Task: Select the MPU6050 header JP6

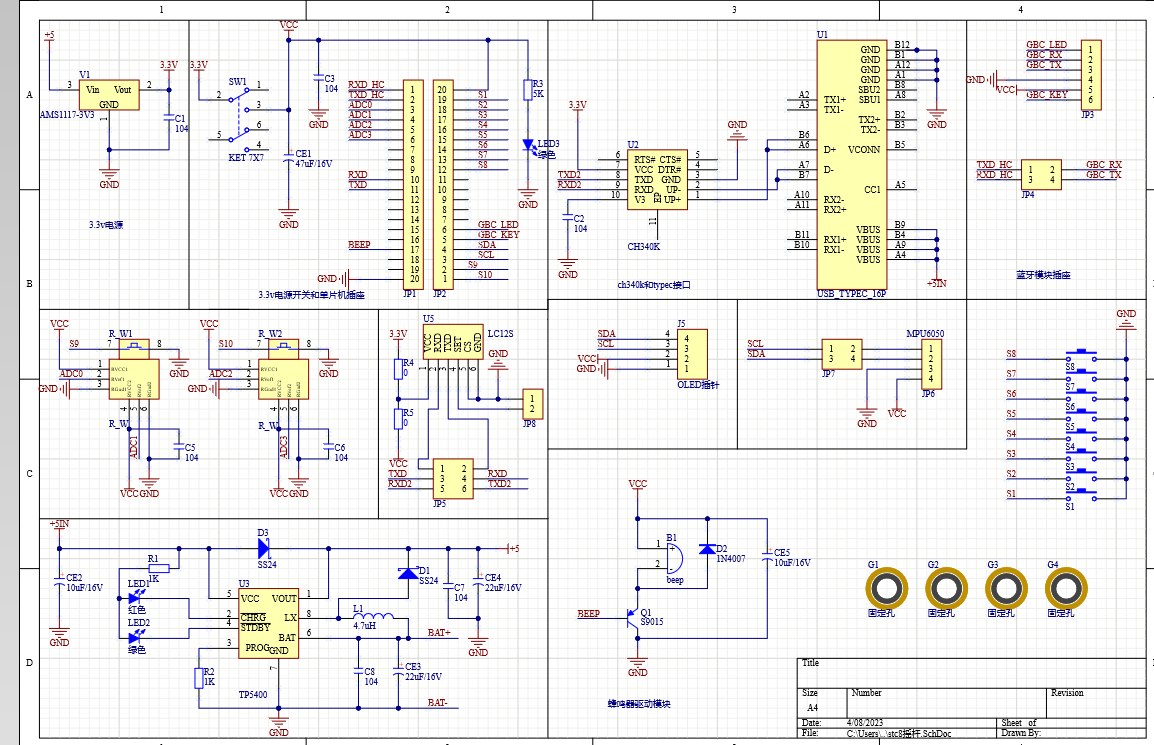Action: coord(930,362)
